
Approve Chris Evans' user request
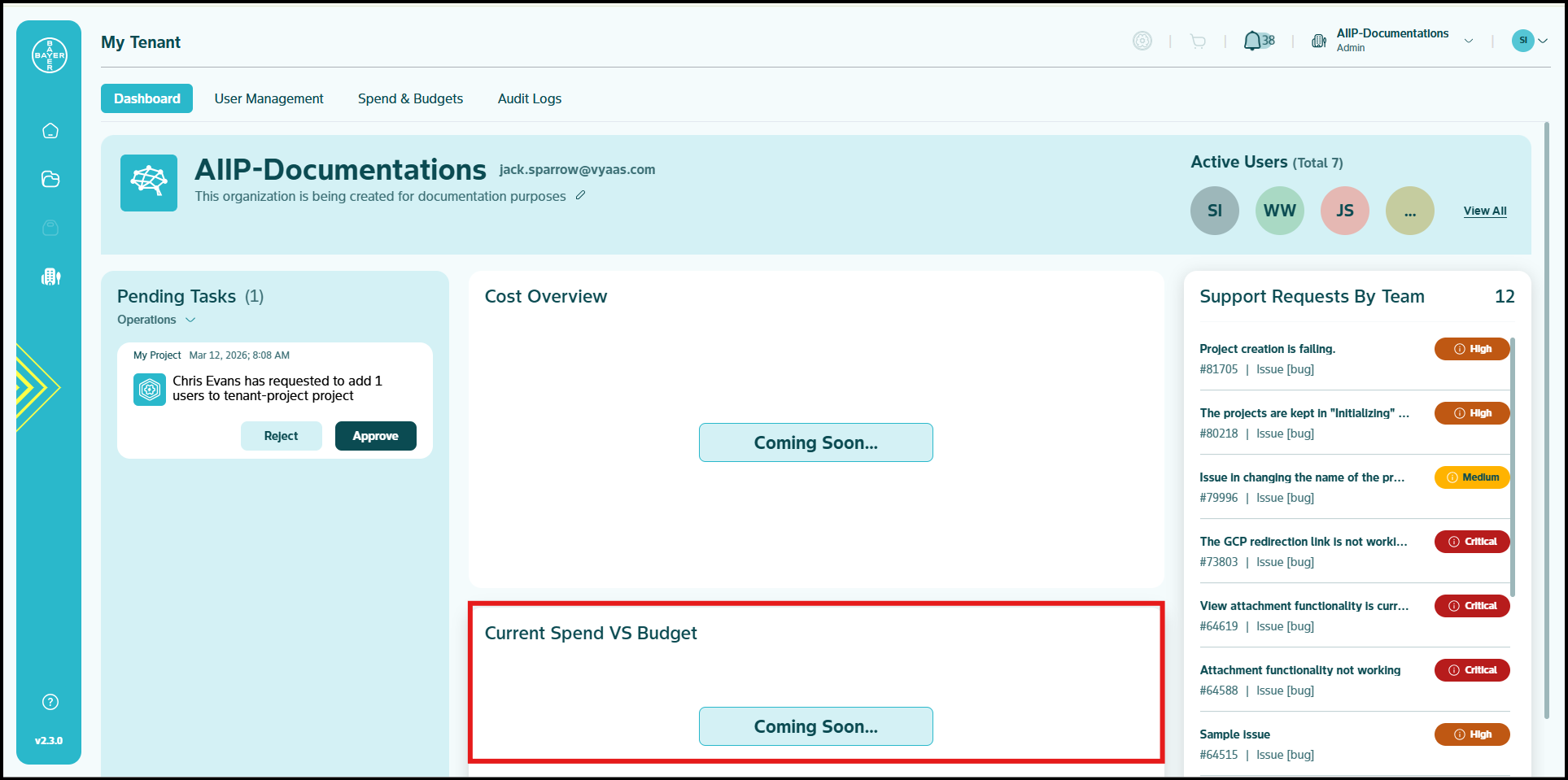coord(376,436)
